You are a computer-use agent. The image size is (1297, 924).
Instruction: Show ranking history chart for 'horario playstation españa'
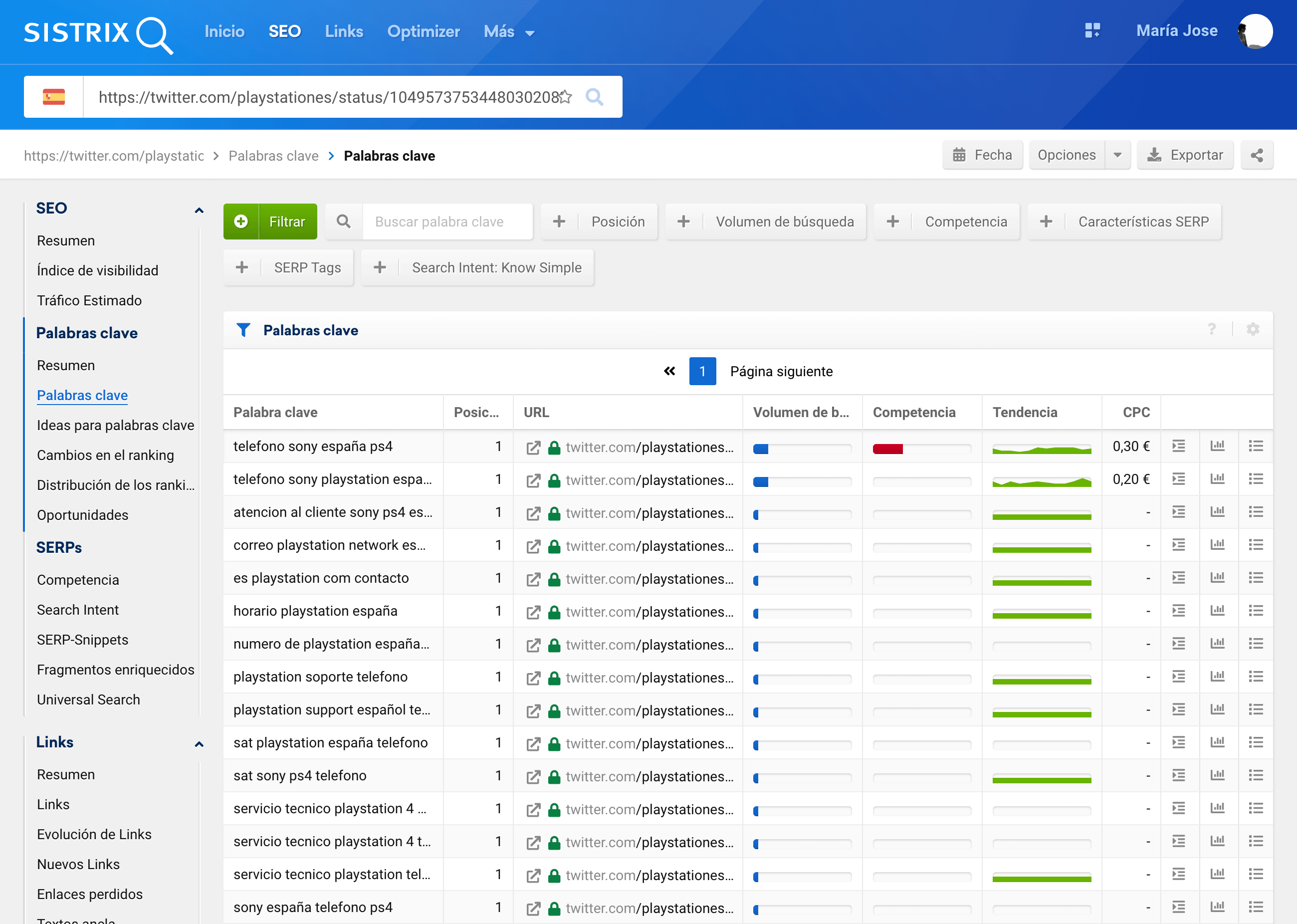pos(1217,611)
